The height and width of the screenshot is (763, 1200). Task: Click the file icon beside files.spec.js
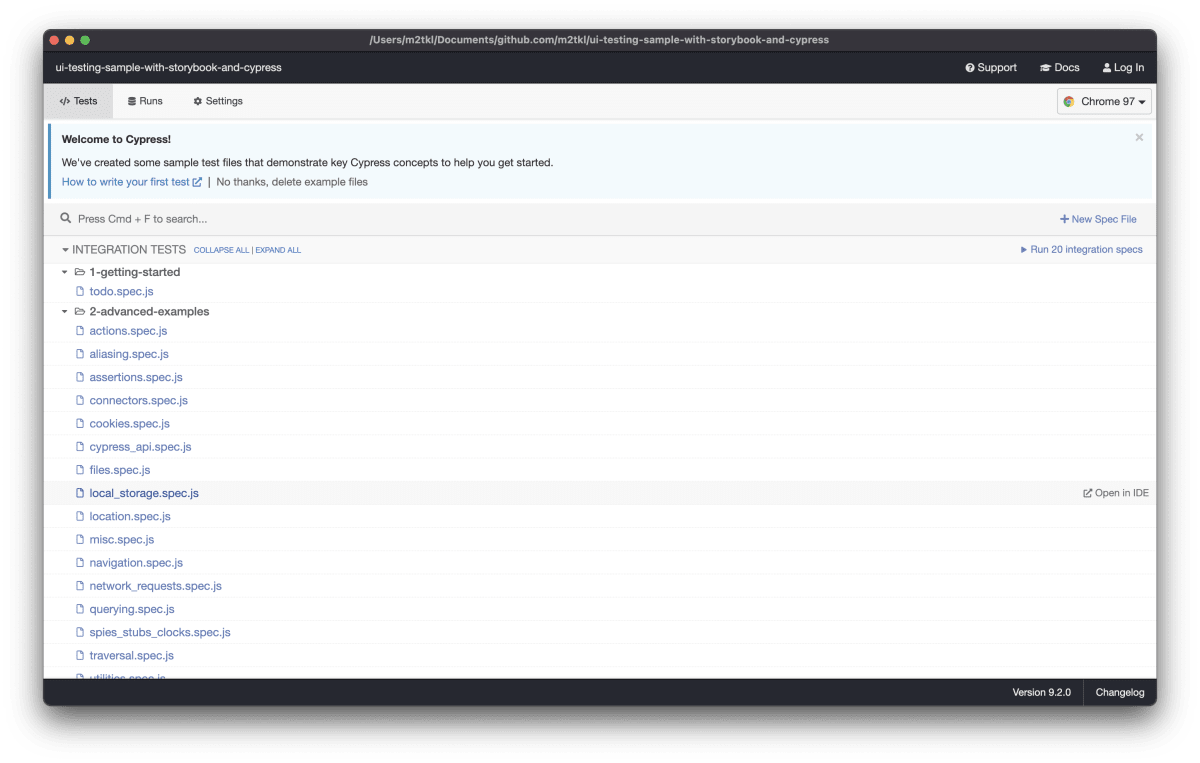click(x=80, y=470)
